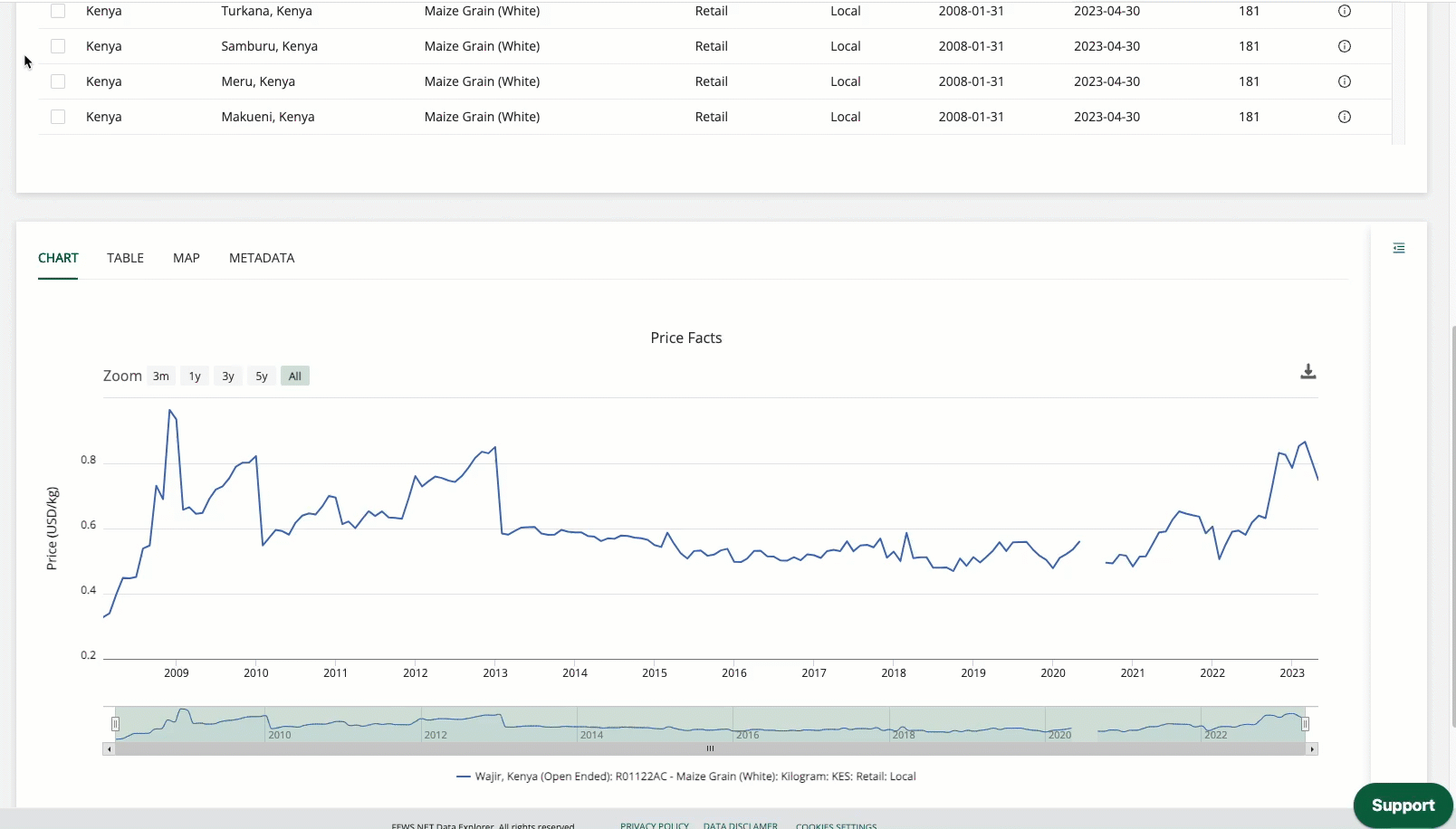The width and height of the screenshot is (1456, 829).
Task: Click the chart download icon
Action: (1308, 371)
